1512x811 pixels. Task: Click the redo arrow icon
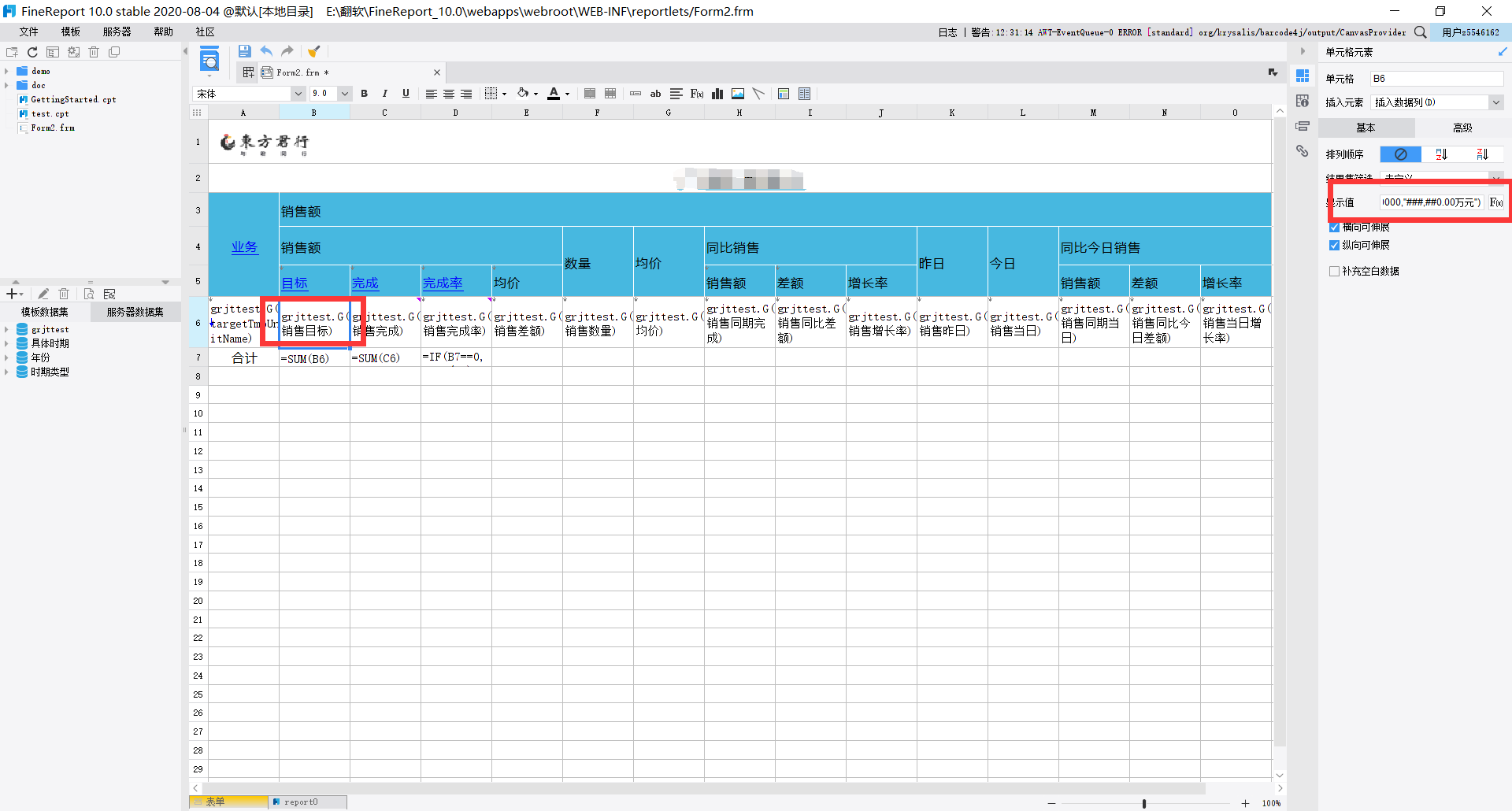pyautogui.click(x=287, y=51)
